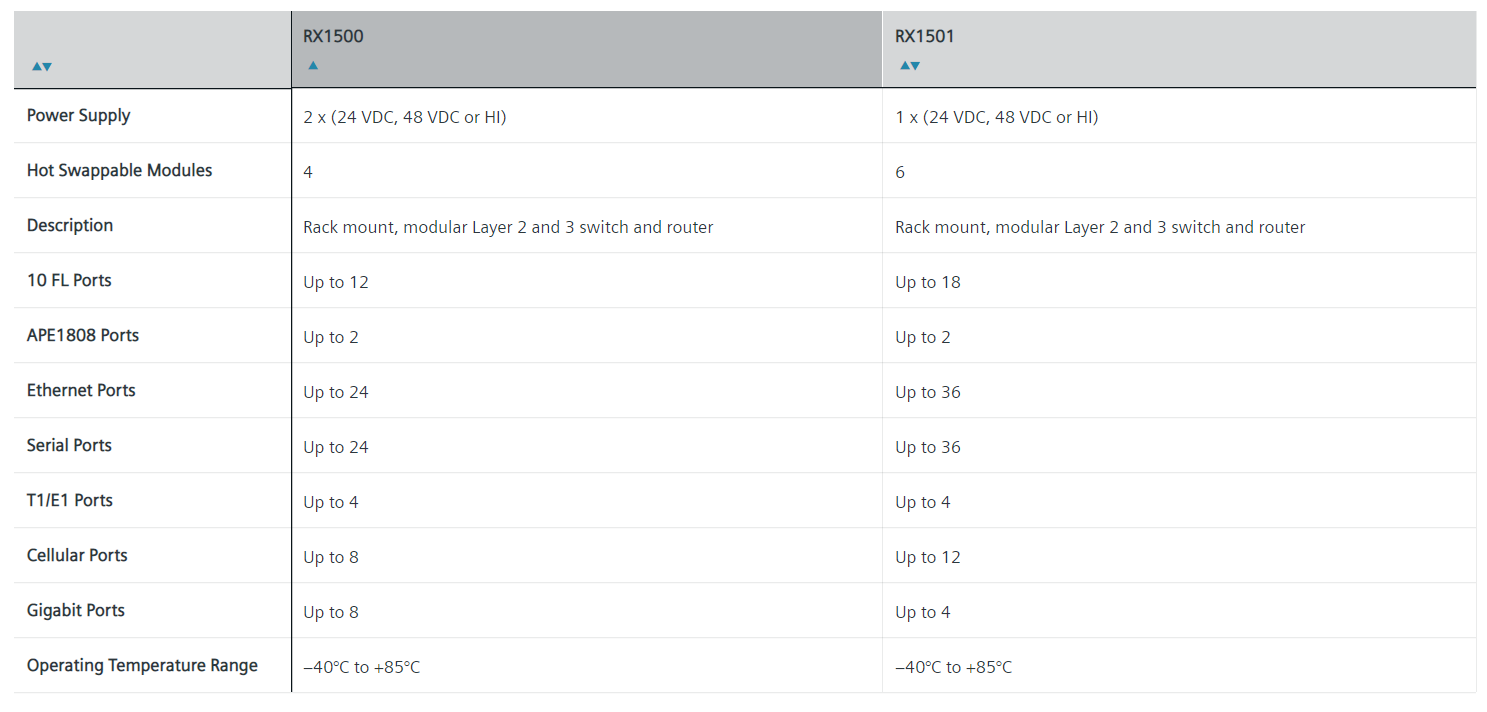The width and height of the screenshot is (1487, 712).
Task: Click the T1/E1 Ports row label
Action: tap(70, 500)
